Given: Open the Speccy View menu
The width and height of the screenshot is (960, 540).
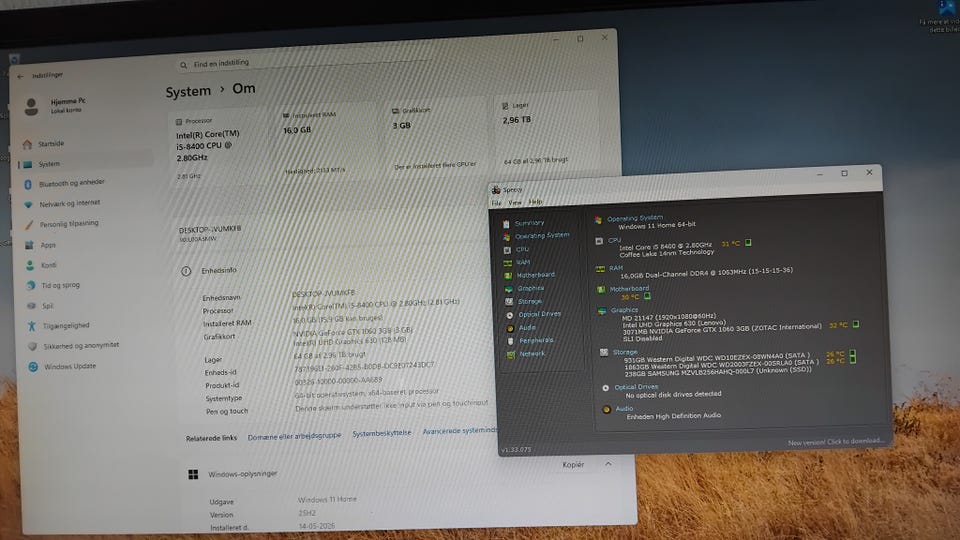Looking at the screenshot, I should [515, 202].
